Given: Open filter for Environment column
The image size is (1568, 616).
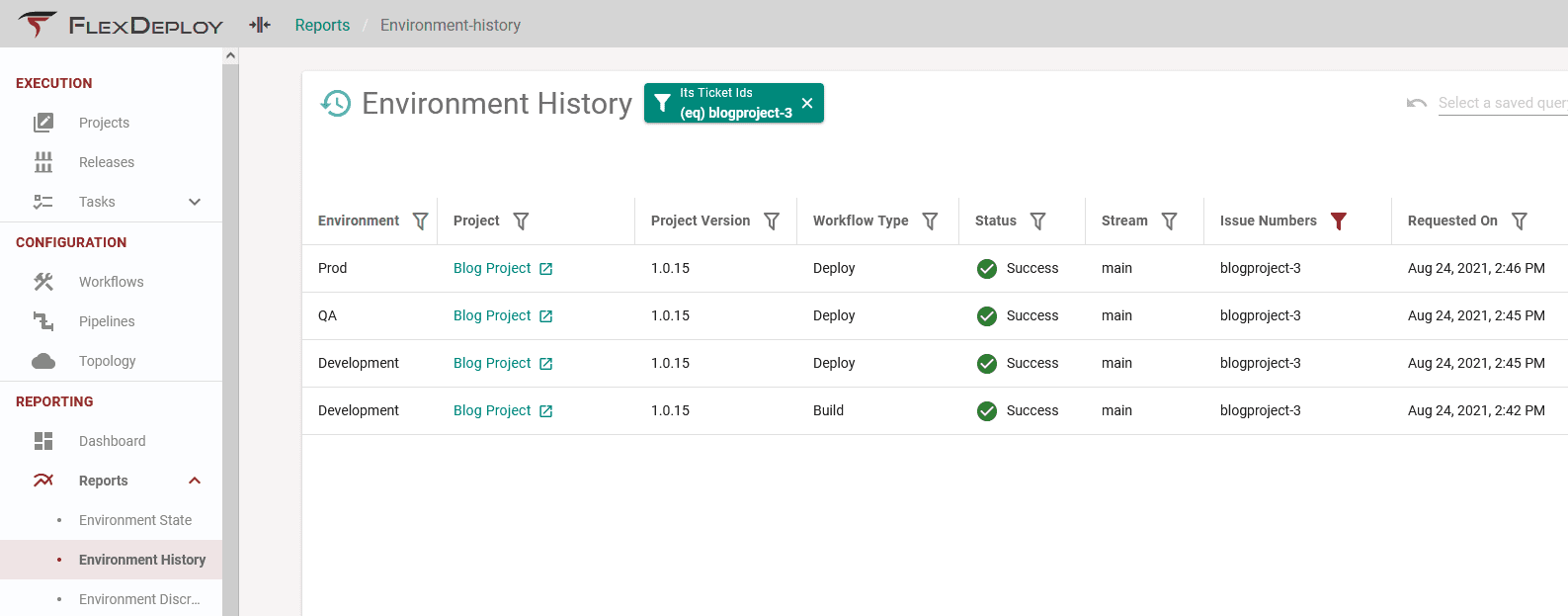Looking at the screenshot, I should click(x=420, y=221).
